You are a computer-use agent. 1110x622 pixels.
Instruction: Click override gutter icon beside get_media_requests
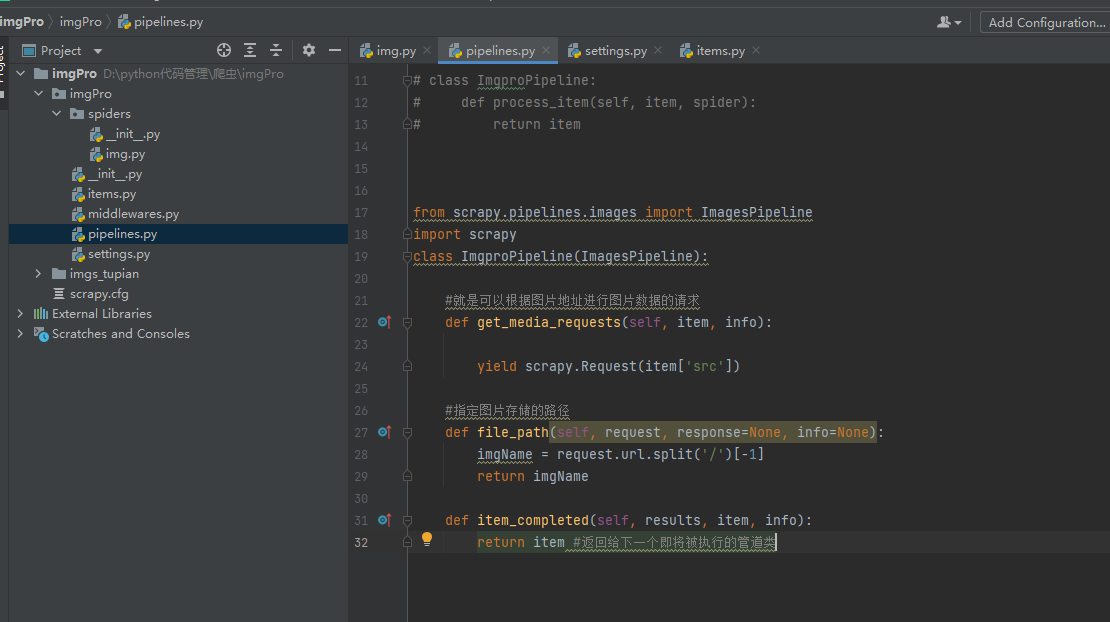(x=384, y=322)
